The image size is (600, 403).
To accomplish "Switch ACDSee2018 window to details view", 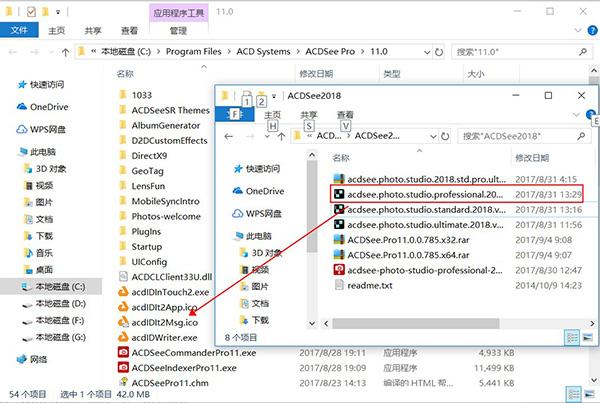I will coord(572,338).
